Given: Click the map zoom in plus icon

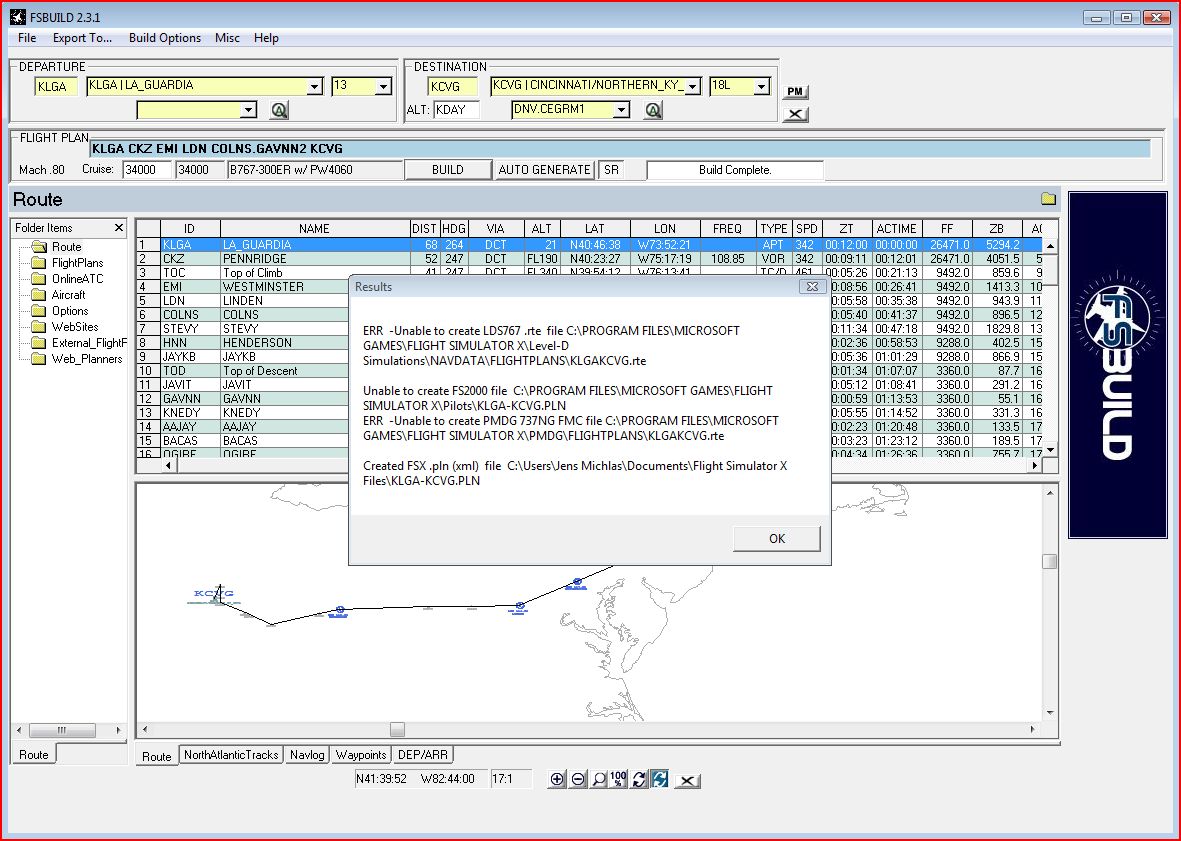Looking at the screenshot, I should (557, 779).
